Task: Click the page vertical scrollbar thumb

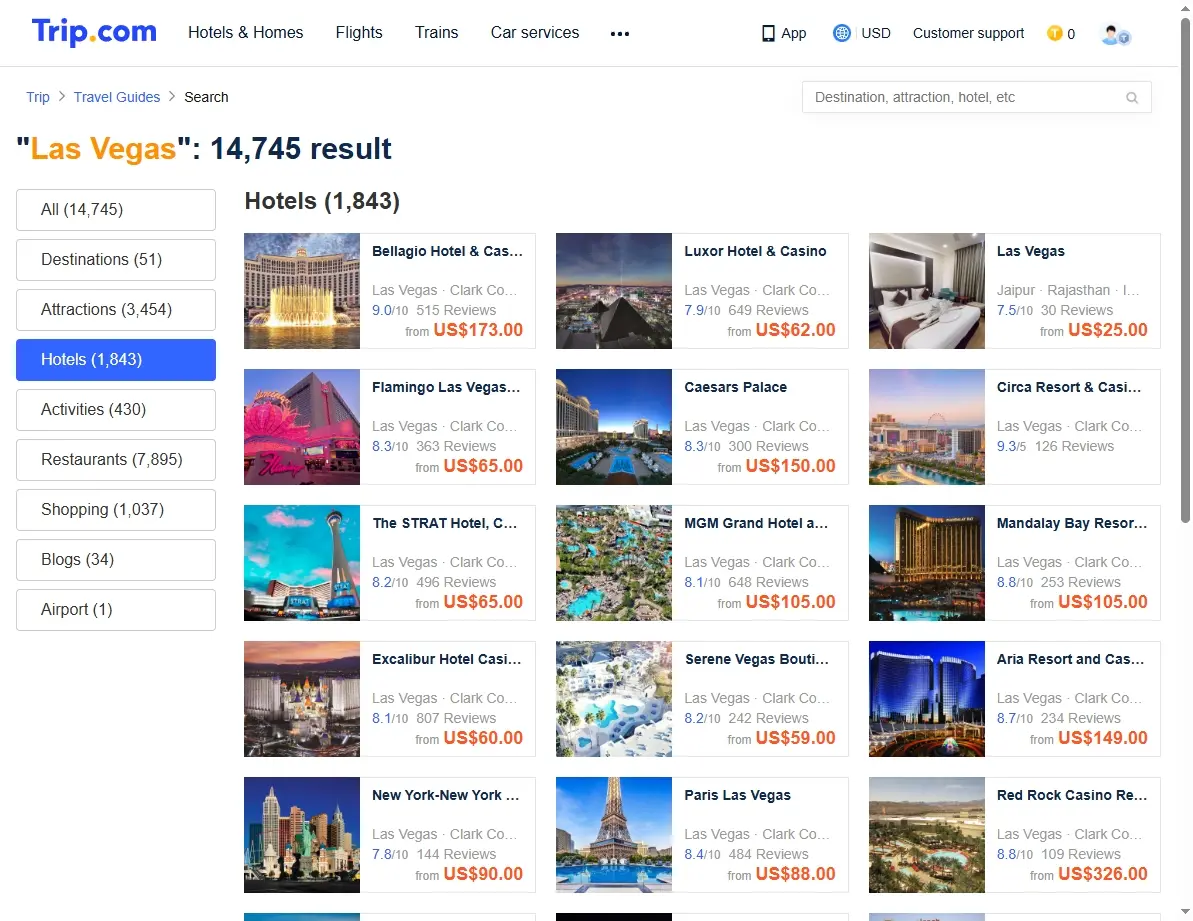Action: point(1185,270)
